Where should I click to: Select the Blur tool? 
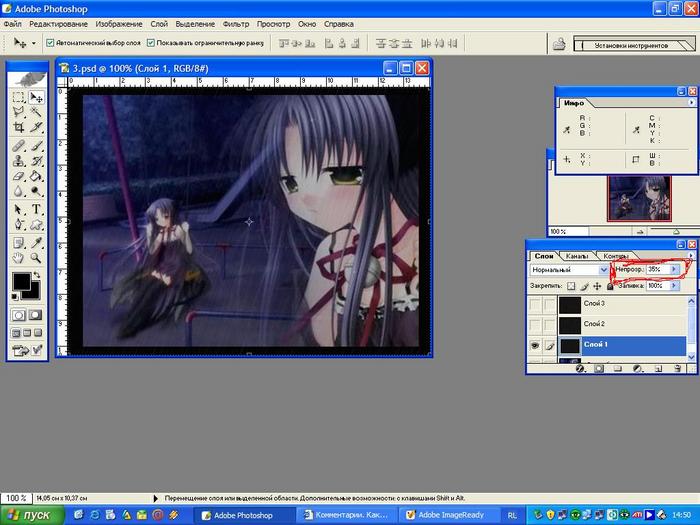18,192
